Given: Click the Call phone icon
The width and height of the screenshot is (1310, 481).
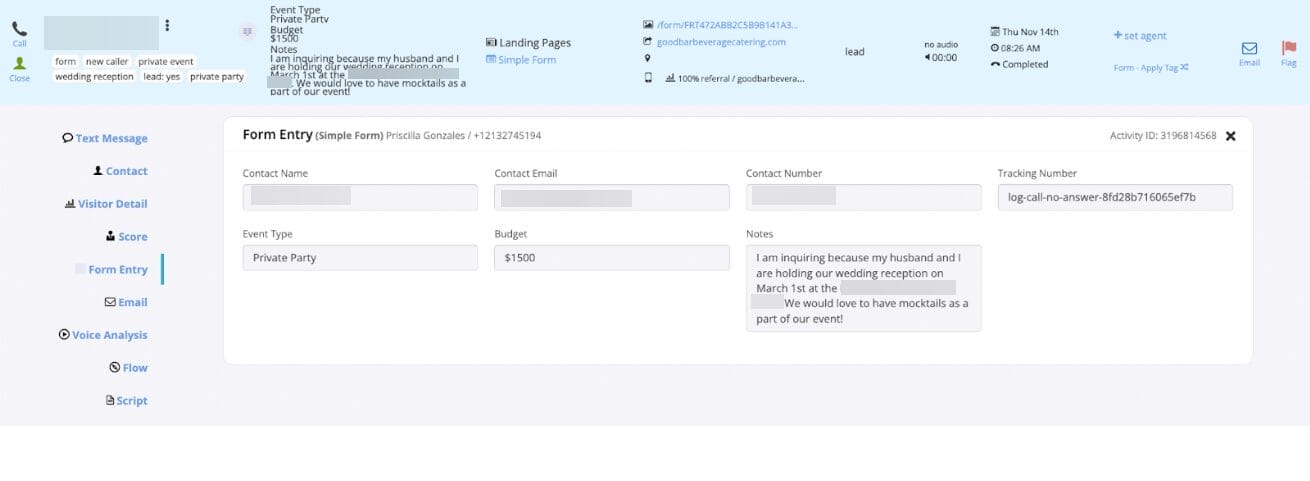Looking at the screenshot, I should click(x=19, y=29).
